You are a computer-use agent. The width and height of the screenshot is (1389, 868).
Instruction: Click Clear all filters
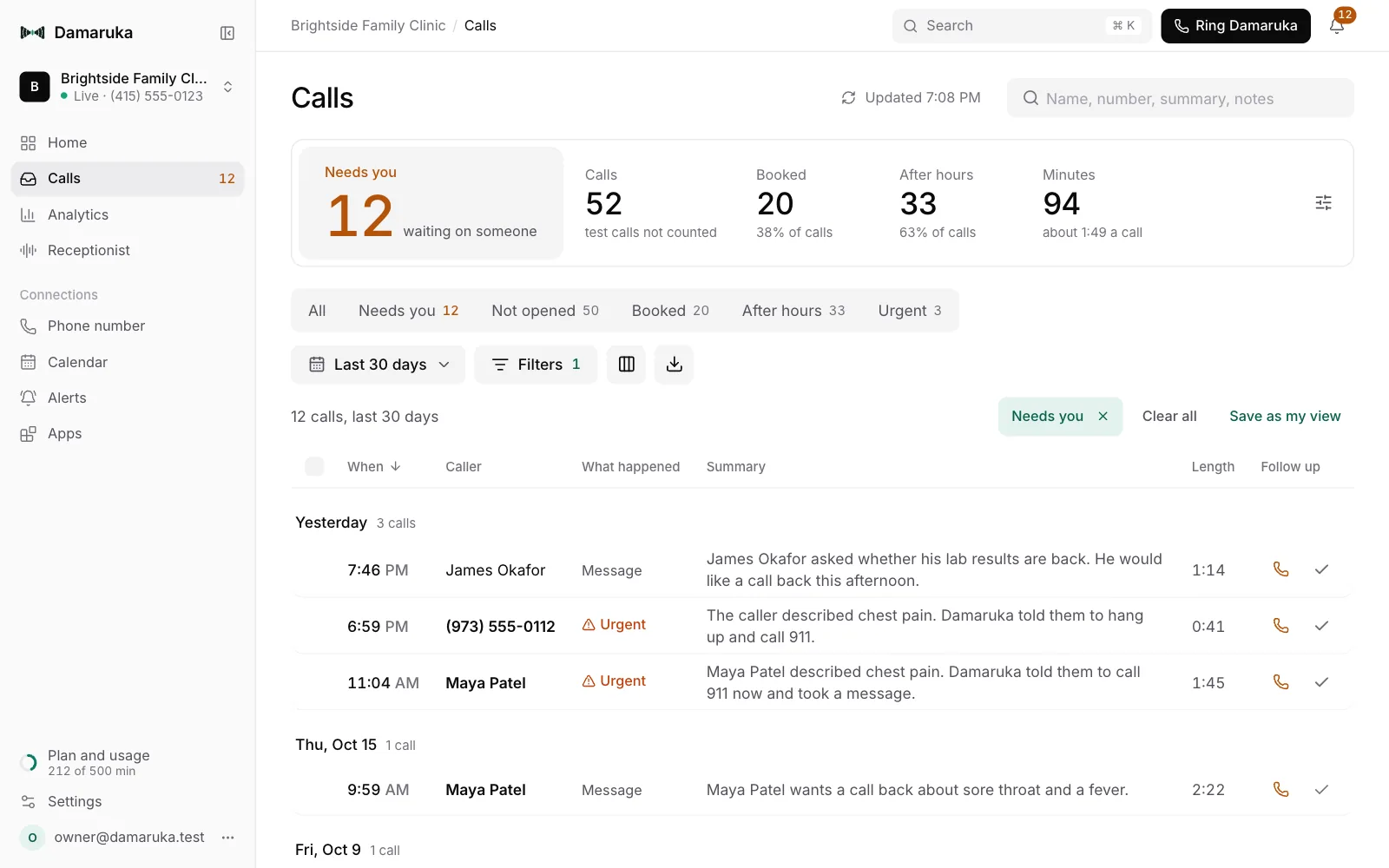(1169, 417)
